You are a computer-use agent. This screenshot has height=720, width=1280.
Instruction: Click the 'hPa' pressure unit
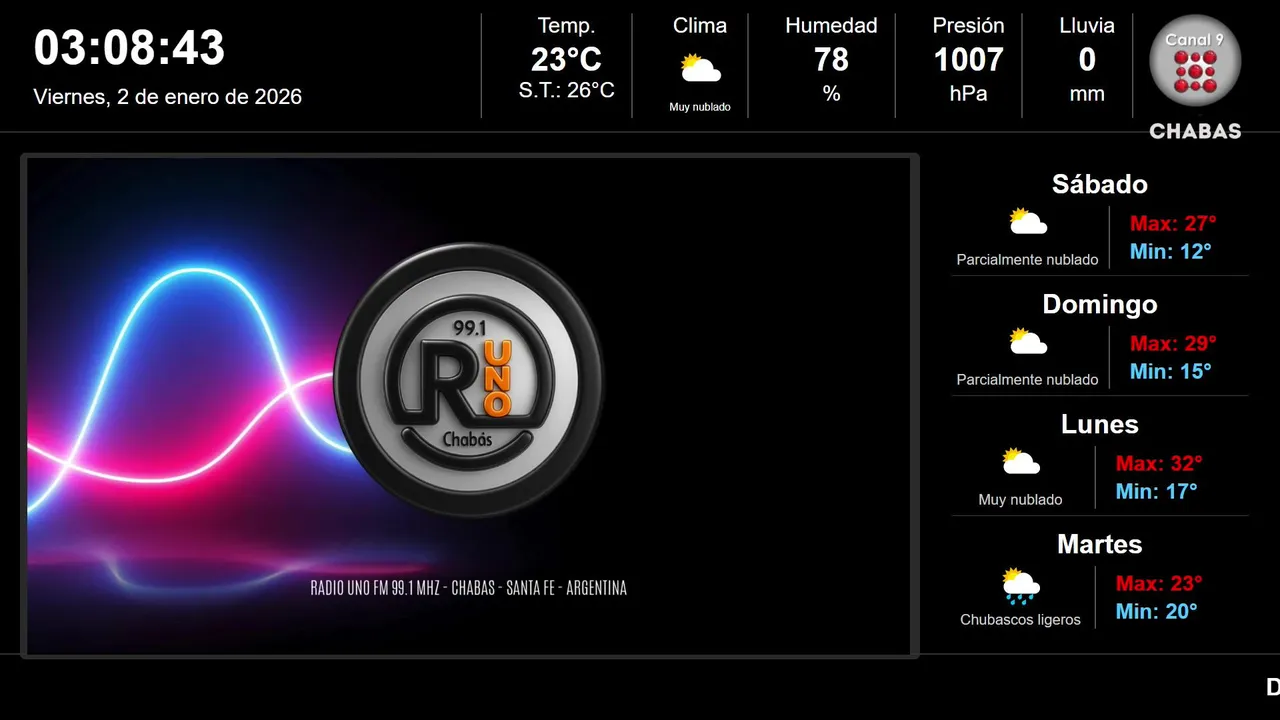968,94
